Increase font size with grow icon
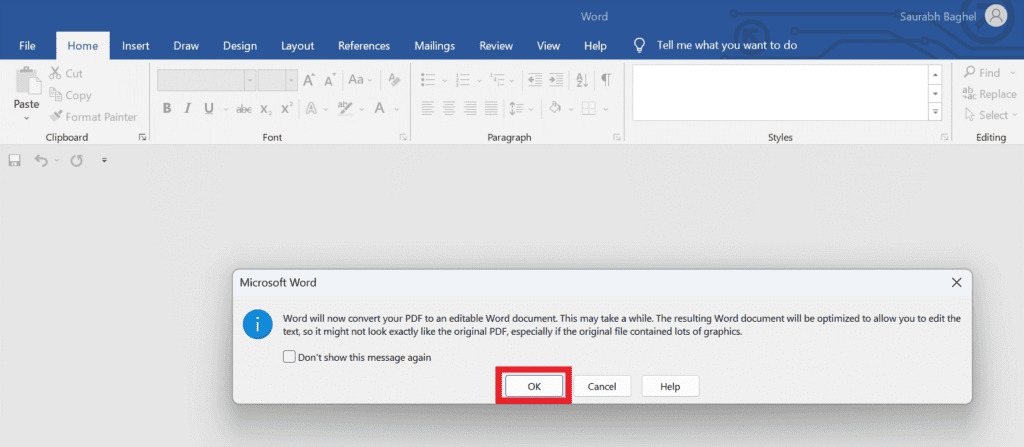Viewport: 1024px width, 447px height. tap(309, 80)
